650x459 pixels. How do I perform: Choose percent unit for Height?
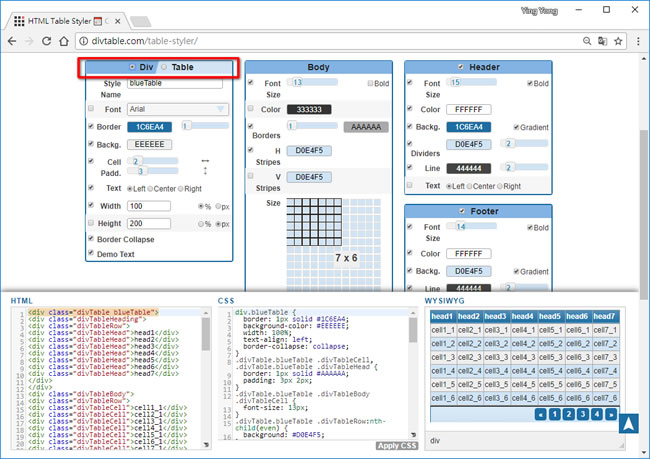[201, 224]
